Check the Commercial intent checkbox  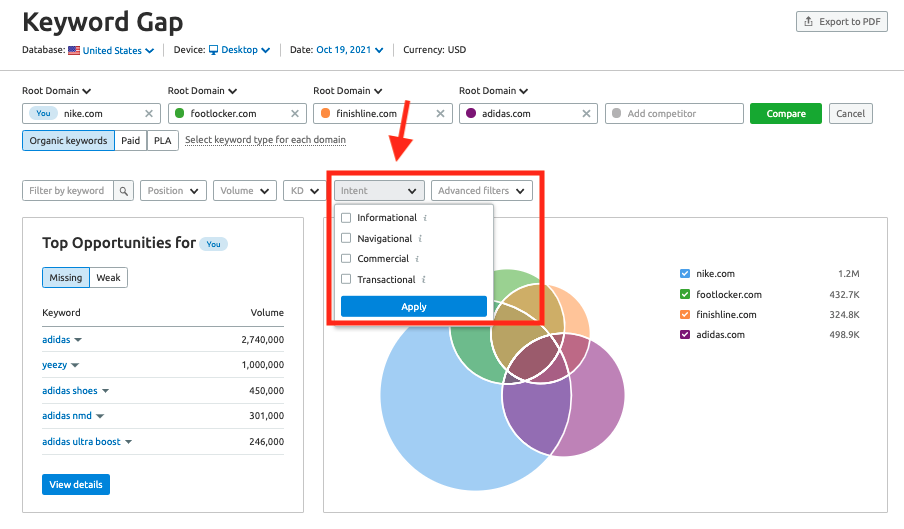(x=346, y=258)
